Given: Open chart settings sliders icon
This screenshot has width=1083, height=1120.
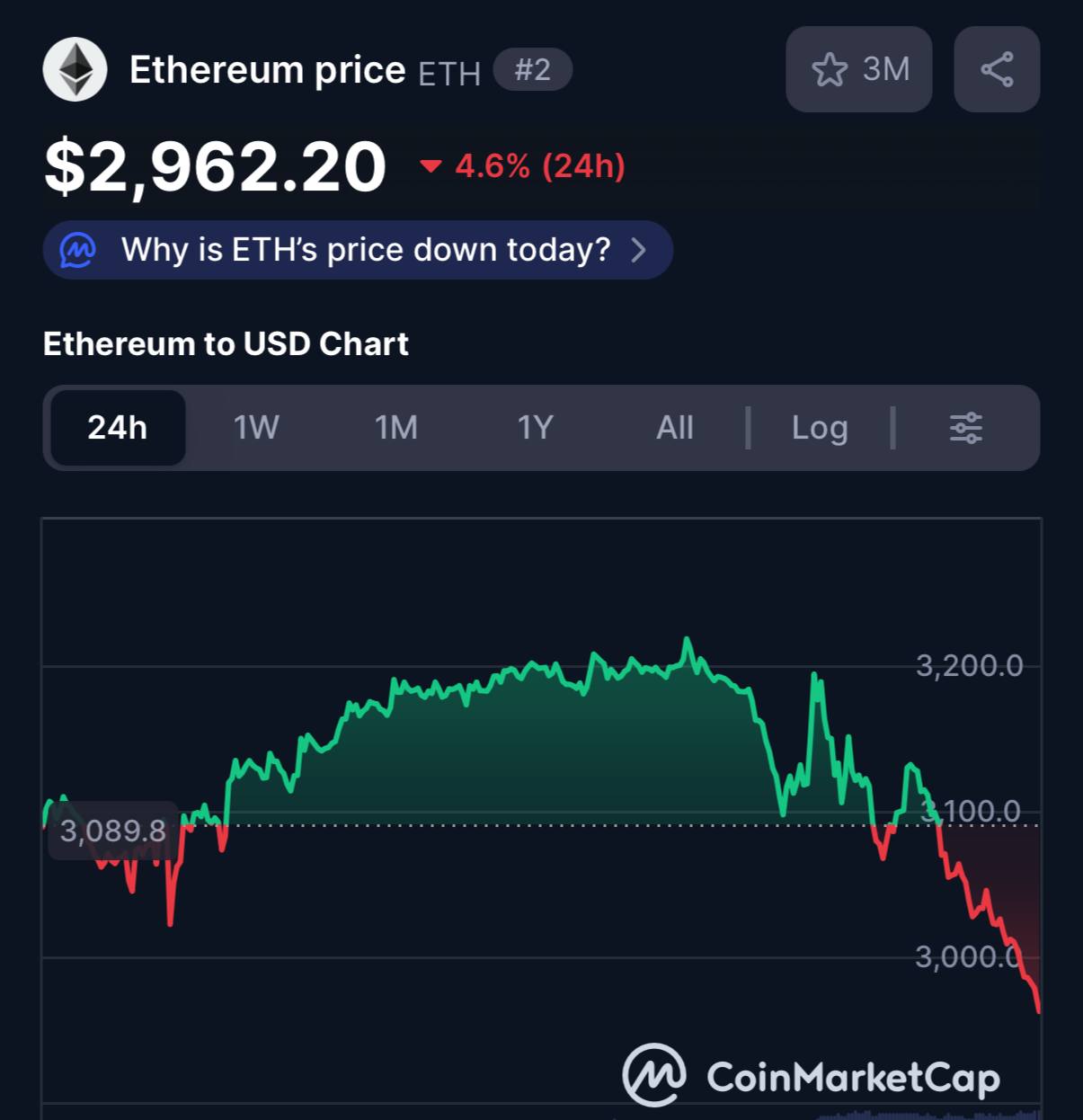Looking at the screenshot, I should (966, 428).
